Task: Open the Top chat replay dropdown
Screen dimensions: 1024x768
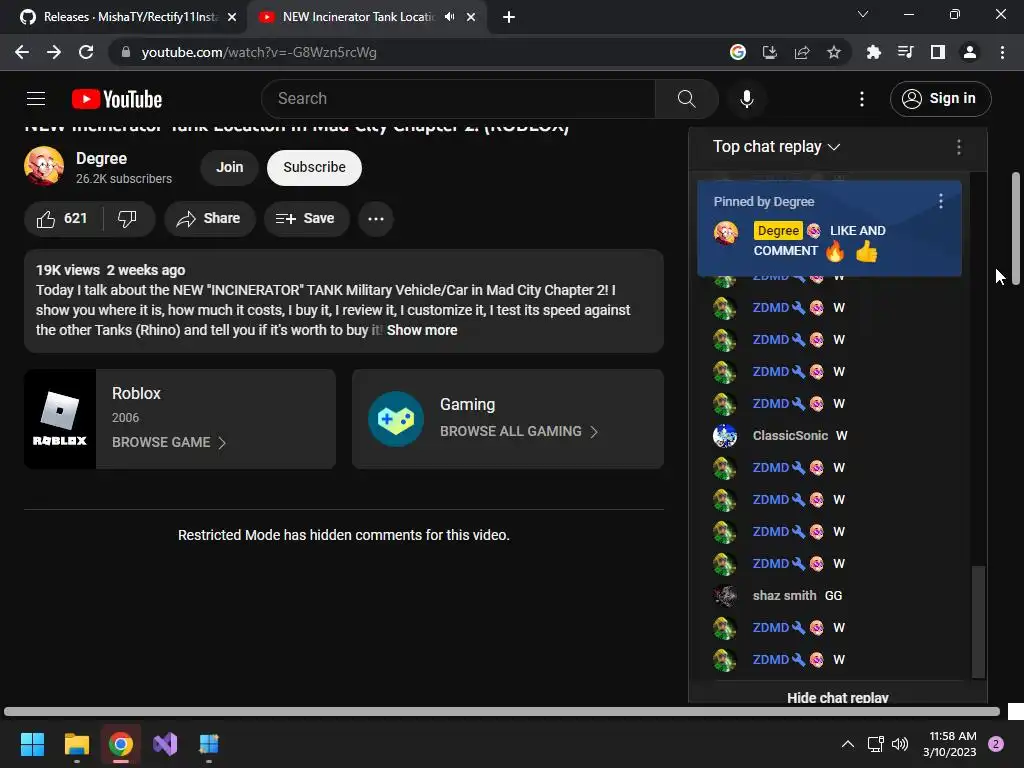Action: click(776, 146)
